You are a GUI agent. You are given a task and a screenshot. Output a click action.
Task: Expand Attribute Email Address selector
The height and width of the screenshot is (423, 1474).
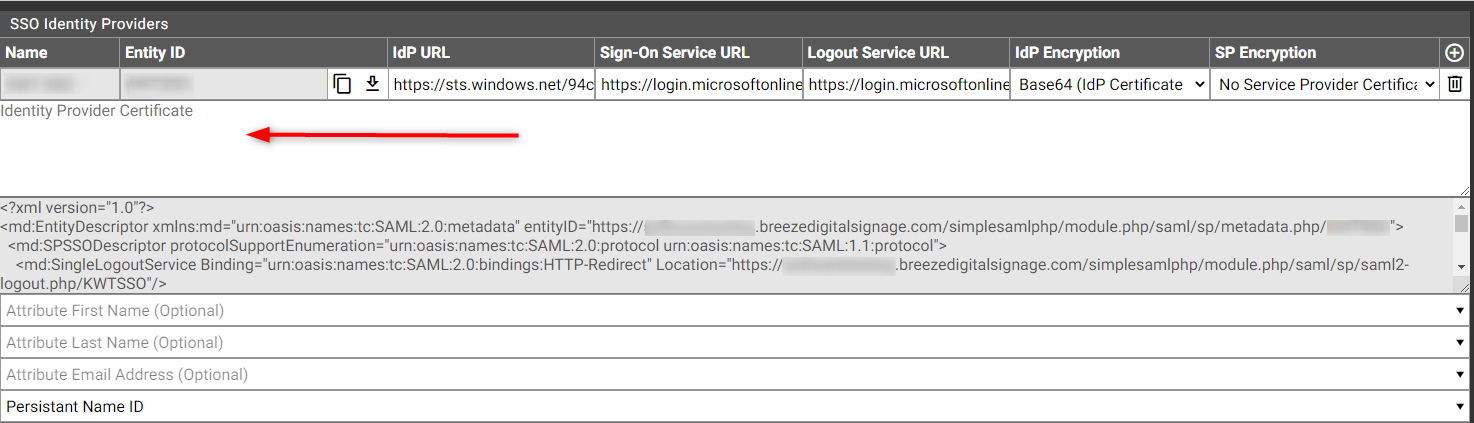tap(736, 375)
